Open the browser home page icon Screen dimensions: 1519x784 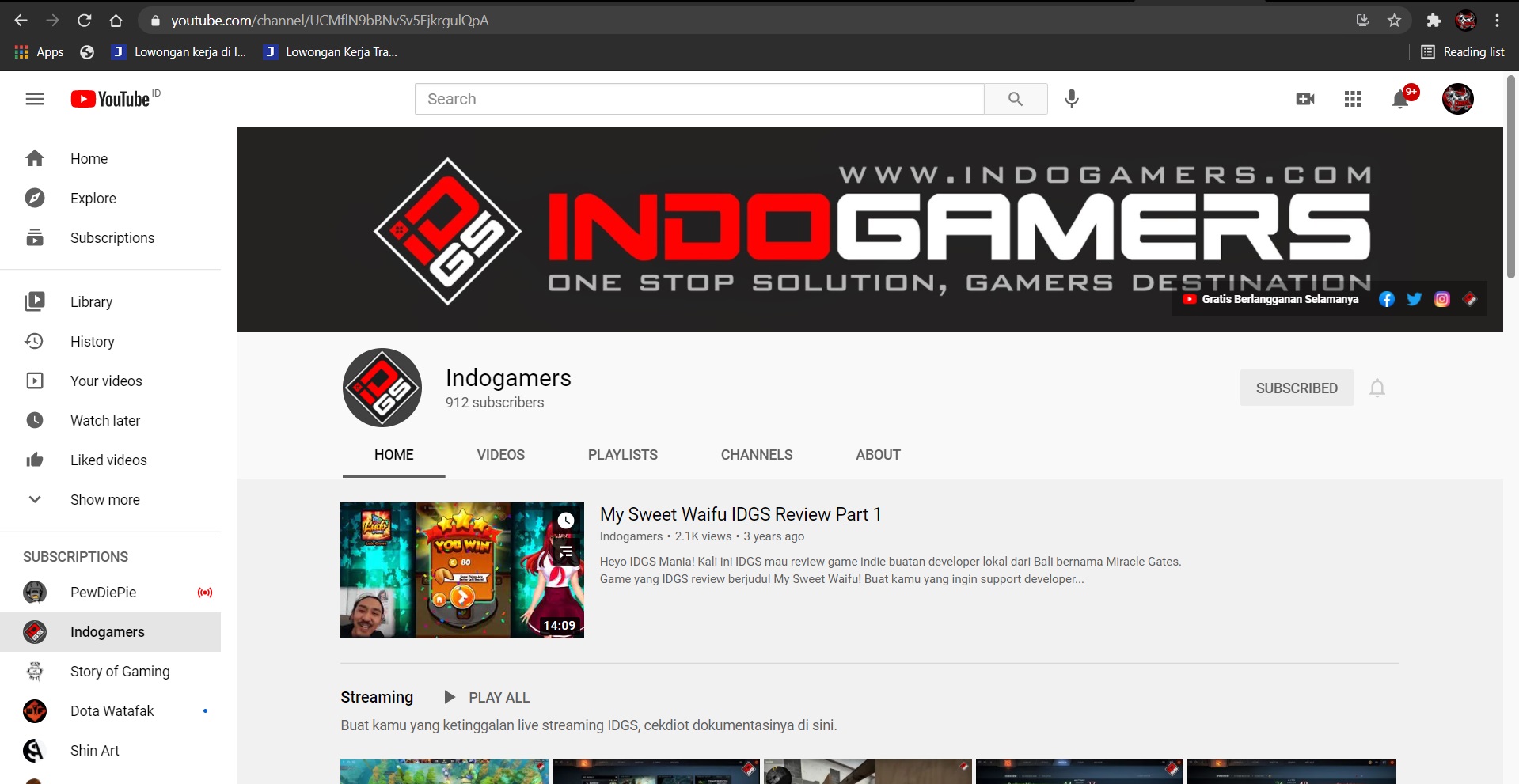tap(116, 21)
